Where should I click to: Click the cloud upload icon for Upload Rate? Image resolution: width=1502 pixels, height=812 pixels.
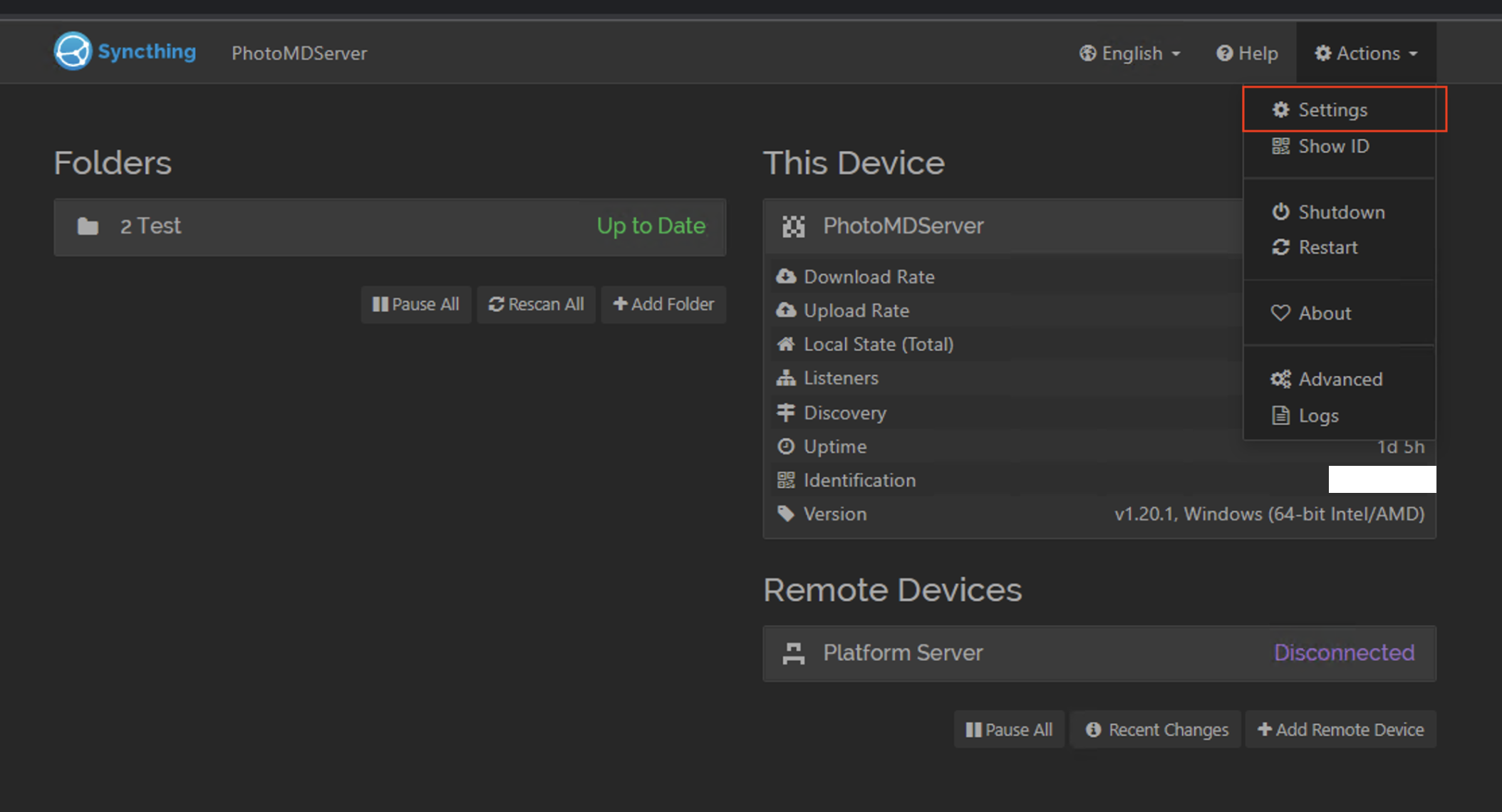click(786, 311)
